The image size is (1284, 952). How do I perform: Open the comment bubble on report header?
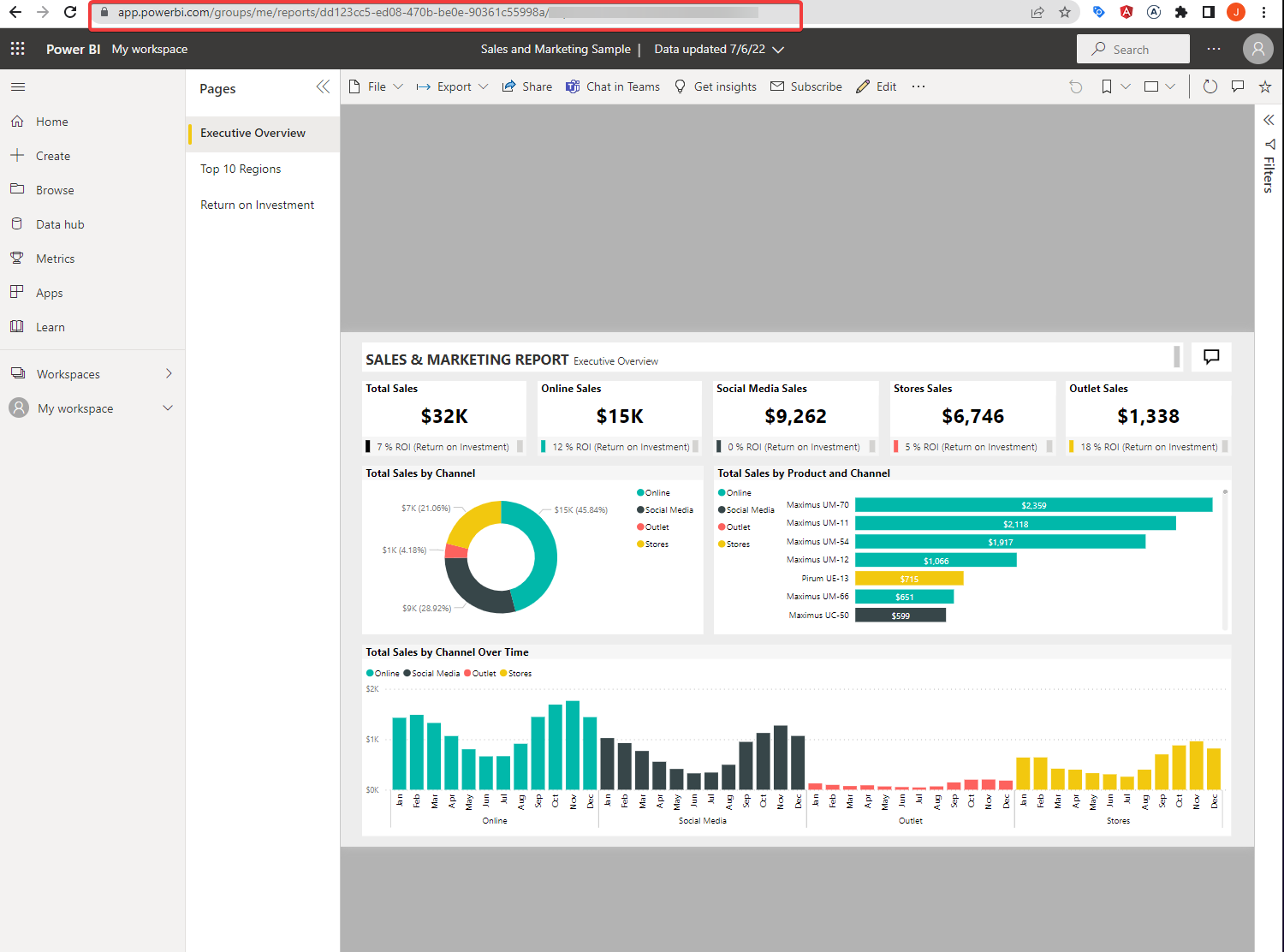pyautogui.click(x=1211, y=357)
